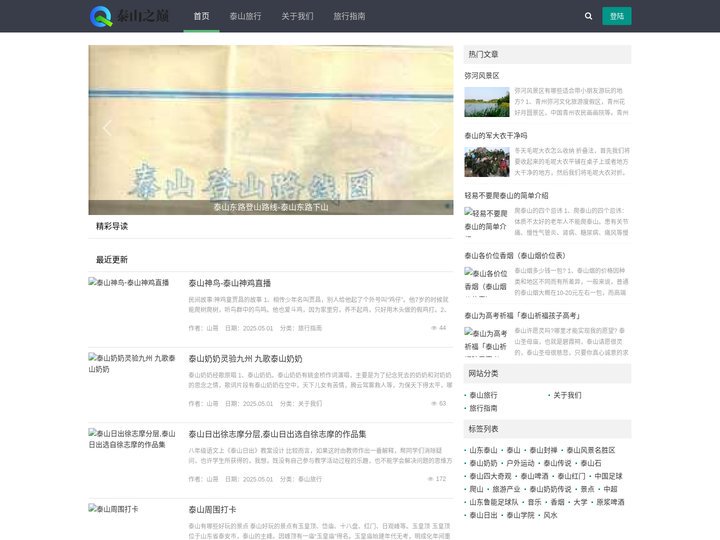
Task: Select tag 泰山日出 in tag list
Action: click(483, 515)
